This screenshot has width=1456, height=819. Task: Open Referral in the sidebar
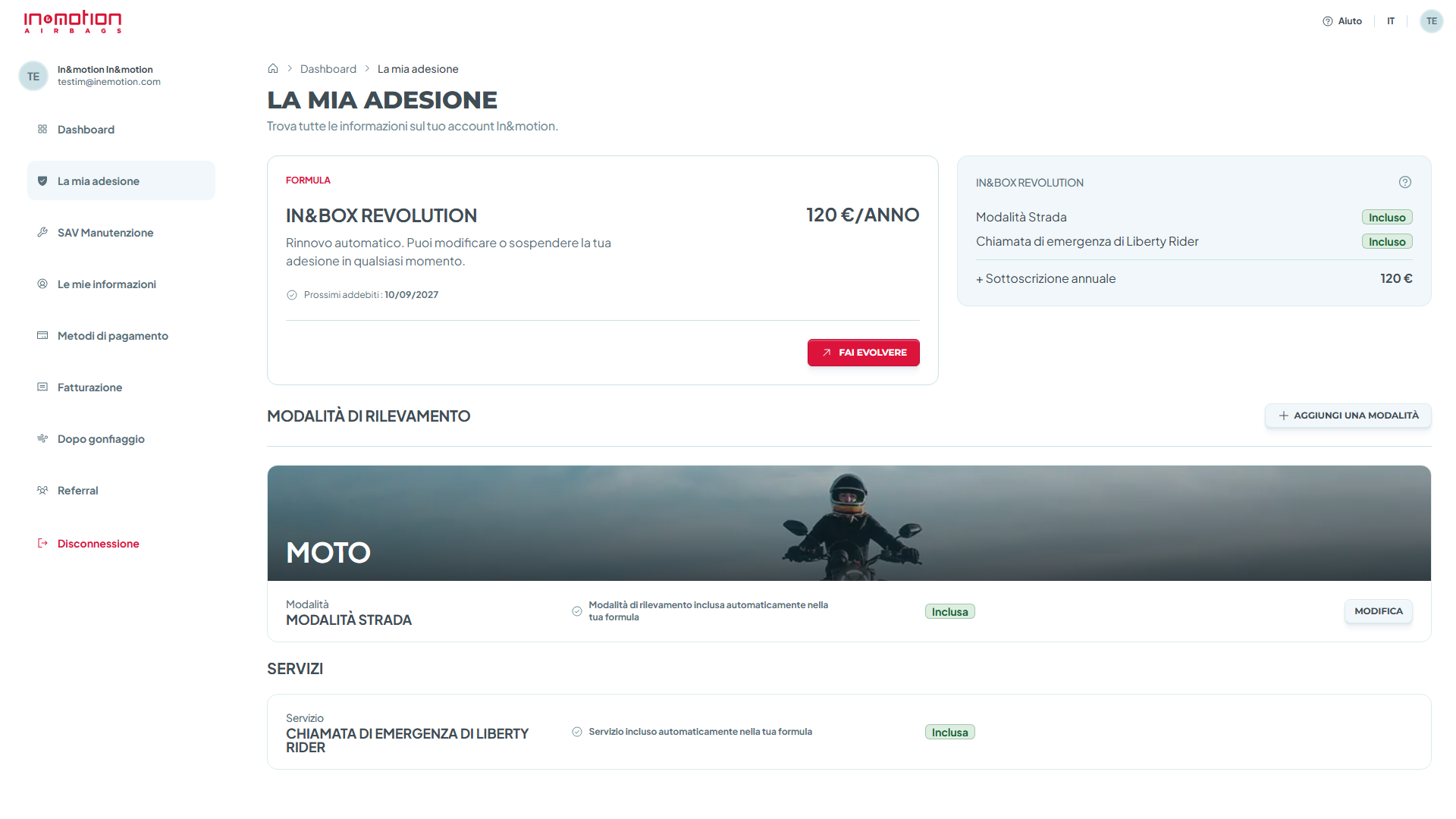pos(121,491)
